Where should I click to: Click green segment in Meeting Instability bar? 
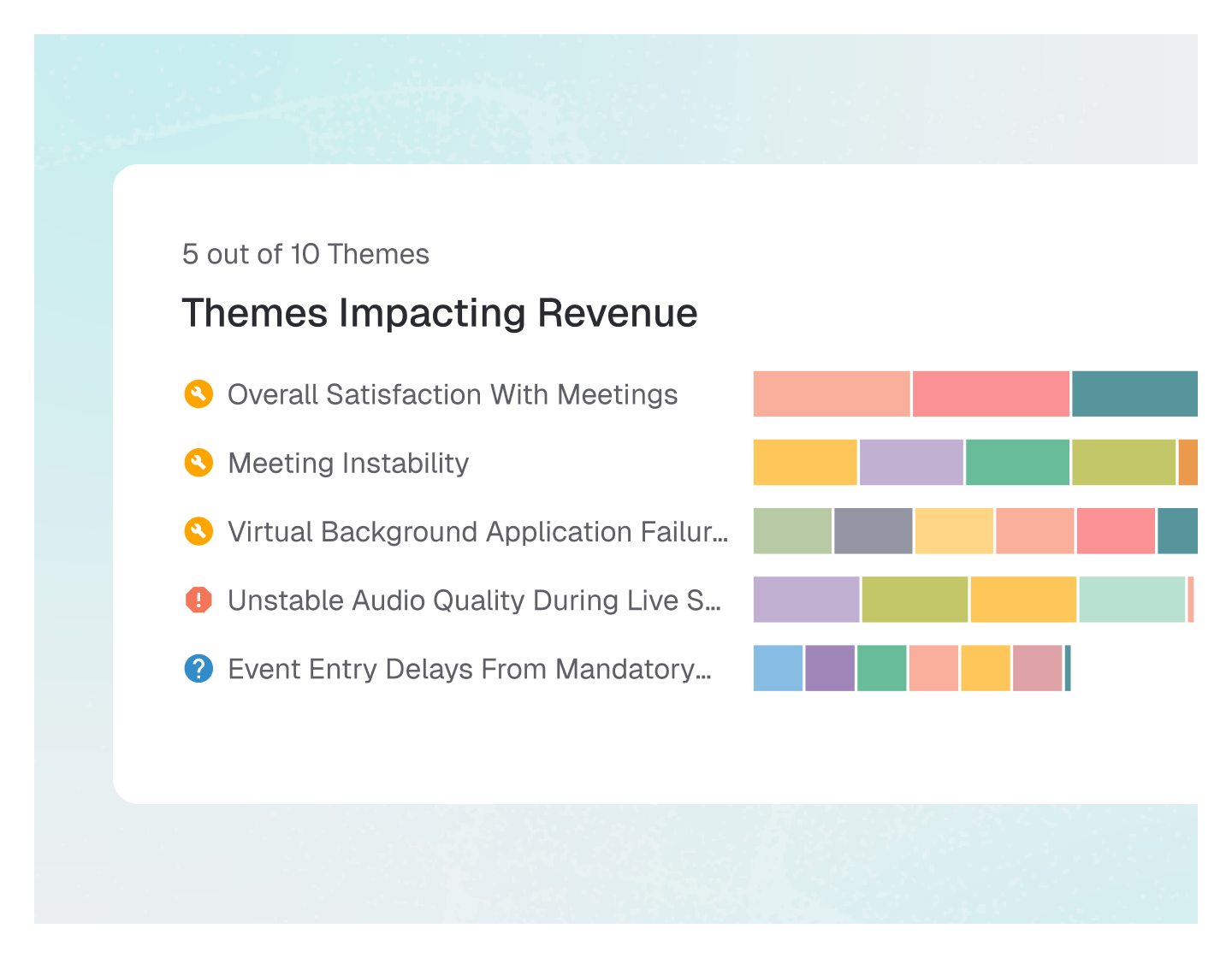pos(1017,462)
